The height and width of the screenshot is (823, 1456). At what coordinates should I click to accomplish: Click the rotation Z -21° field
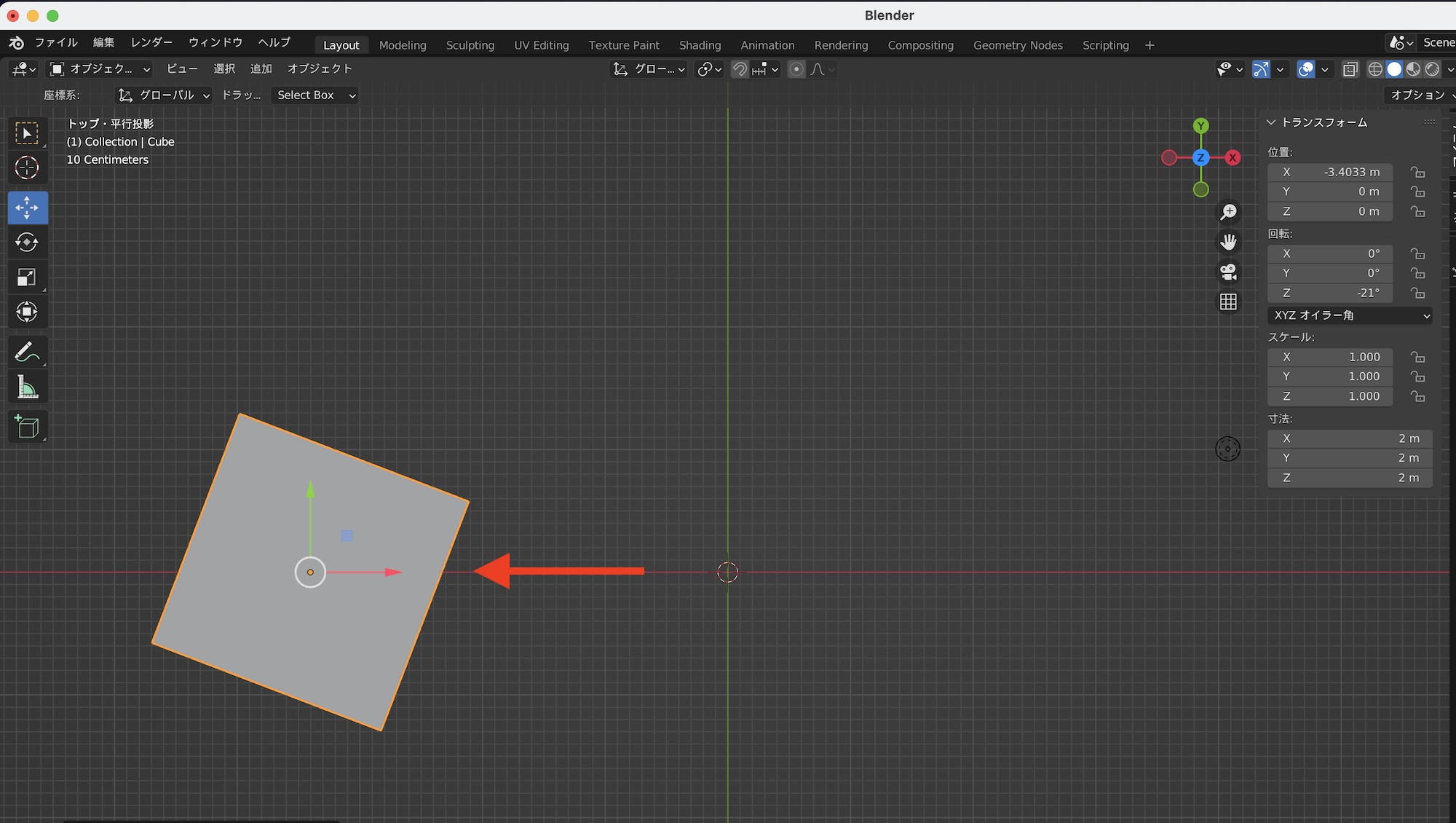tap(1329, 293)
